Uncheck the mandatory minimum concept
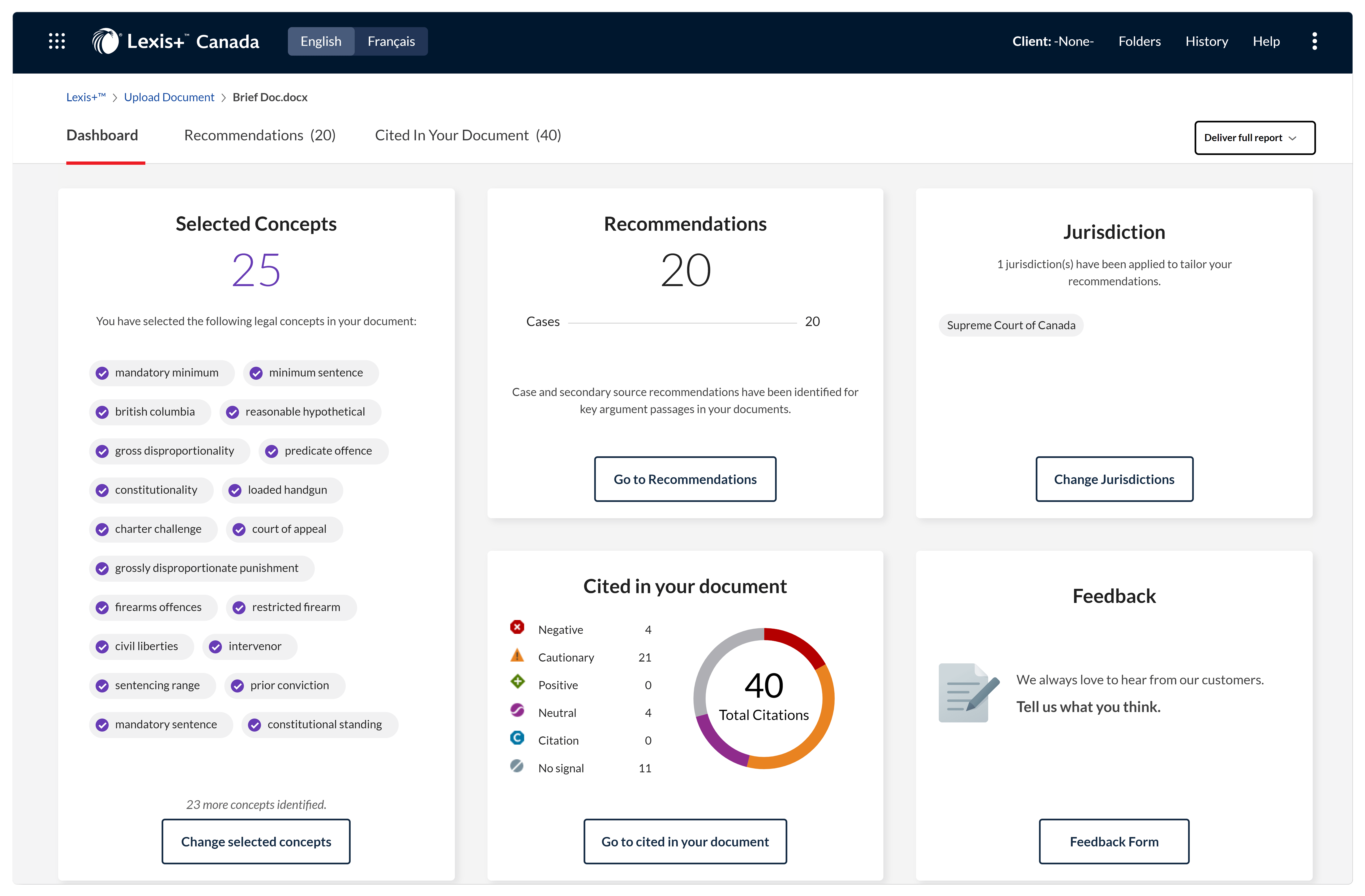The width and height of the screenshot is (1365, 896). pyautogui.click(x=103, y=373)
